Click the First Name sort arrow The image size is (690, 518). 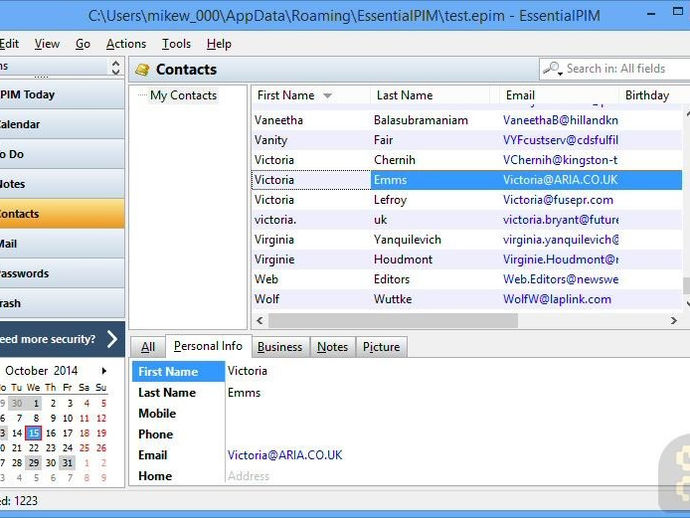click(x=327, y=96)
